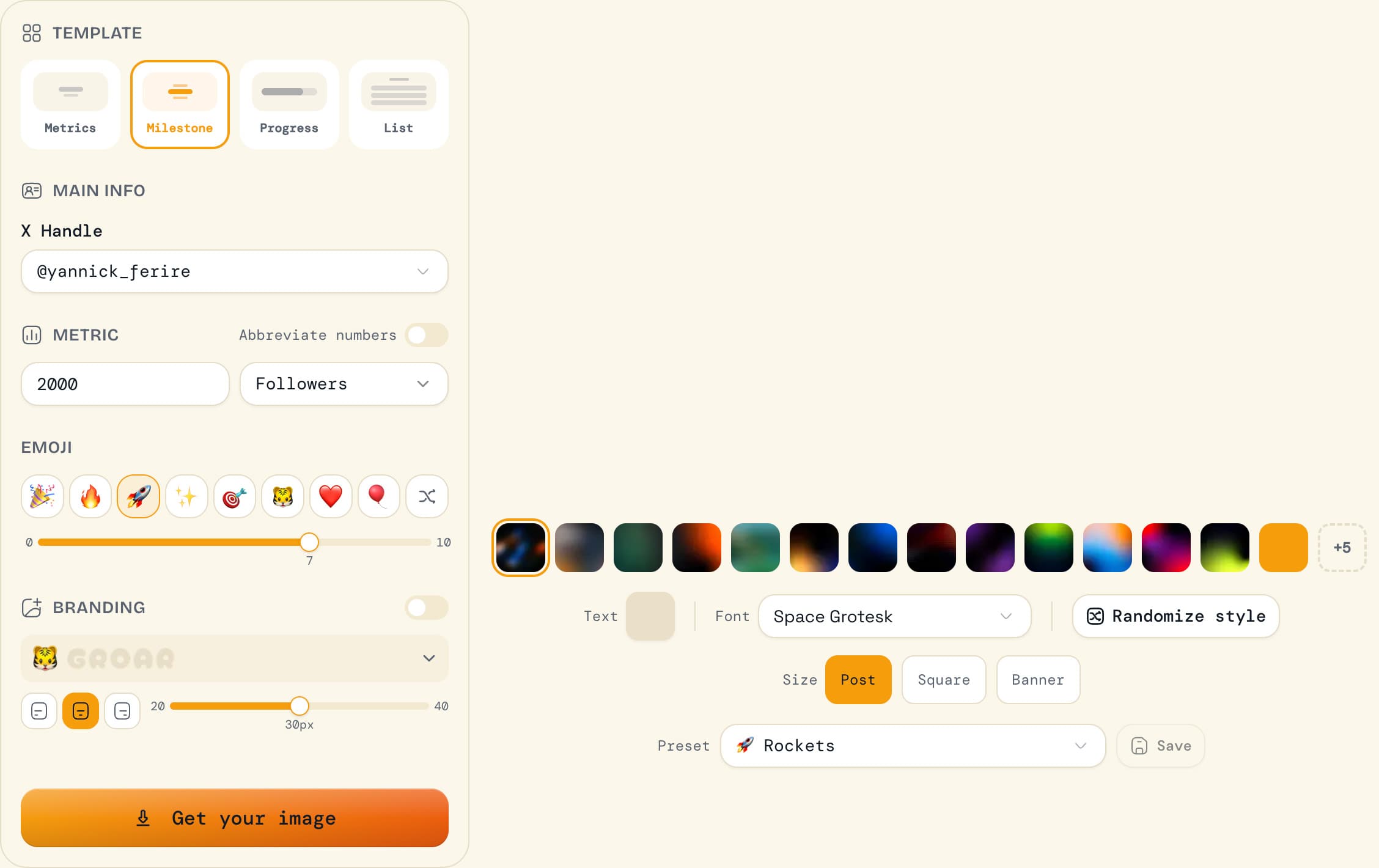Switch size to Banner

click(x=1037, y=680)
